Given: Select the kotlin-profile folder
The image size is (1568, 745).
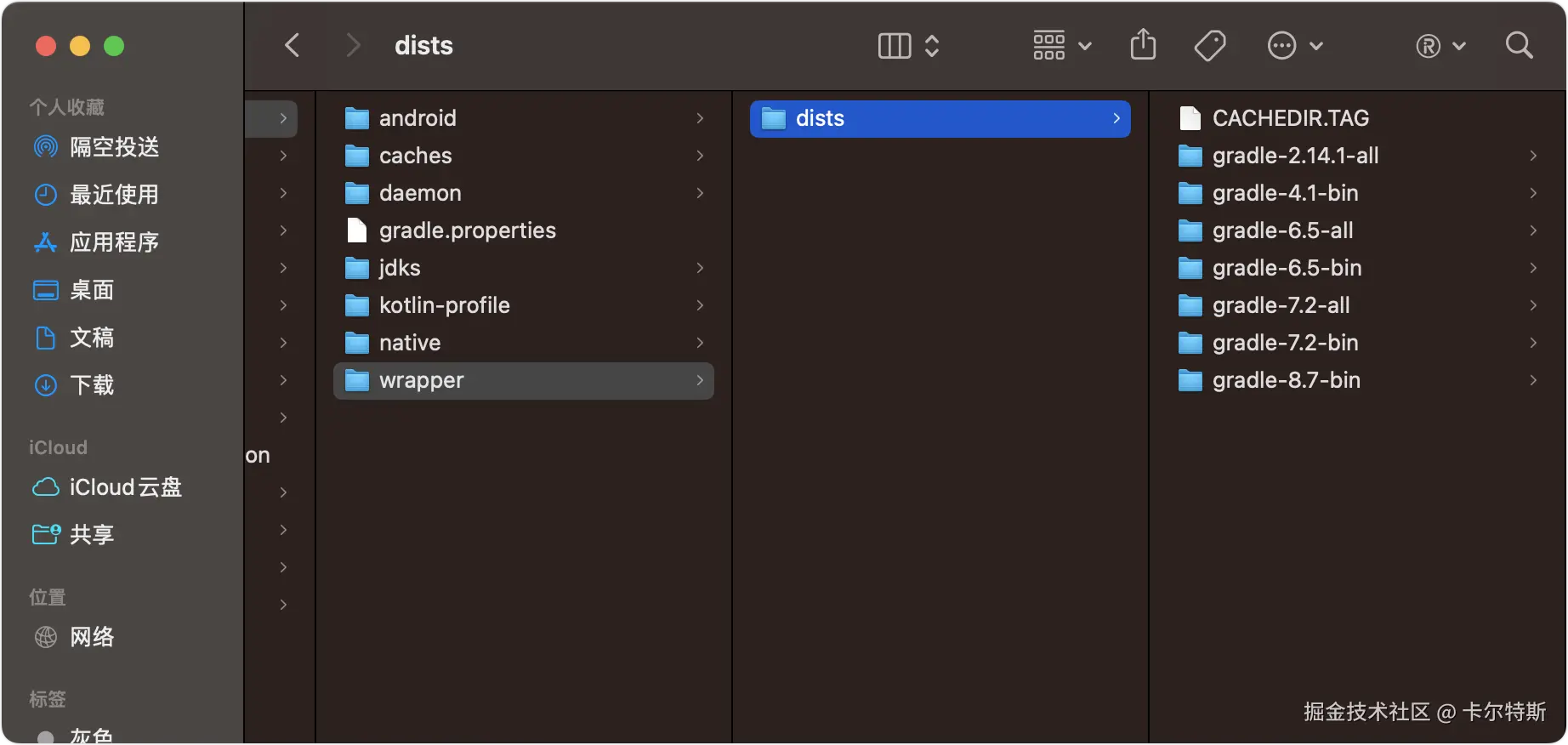Looking at the screenshot, I should click(444, 305).
